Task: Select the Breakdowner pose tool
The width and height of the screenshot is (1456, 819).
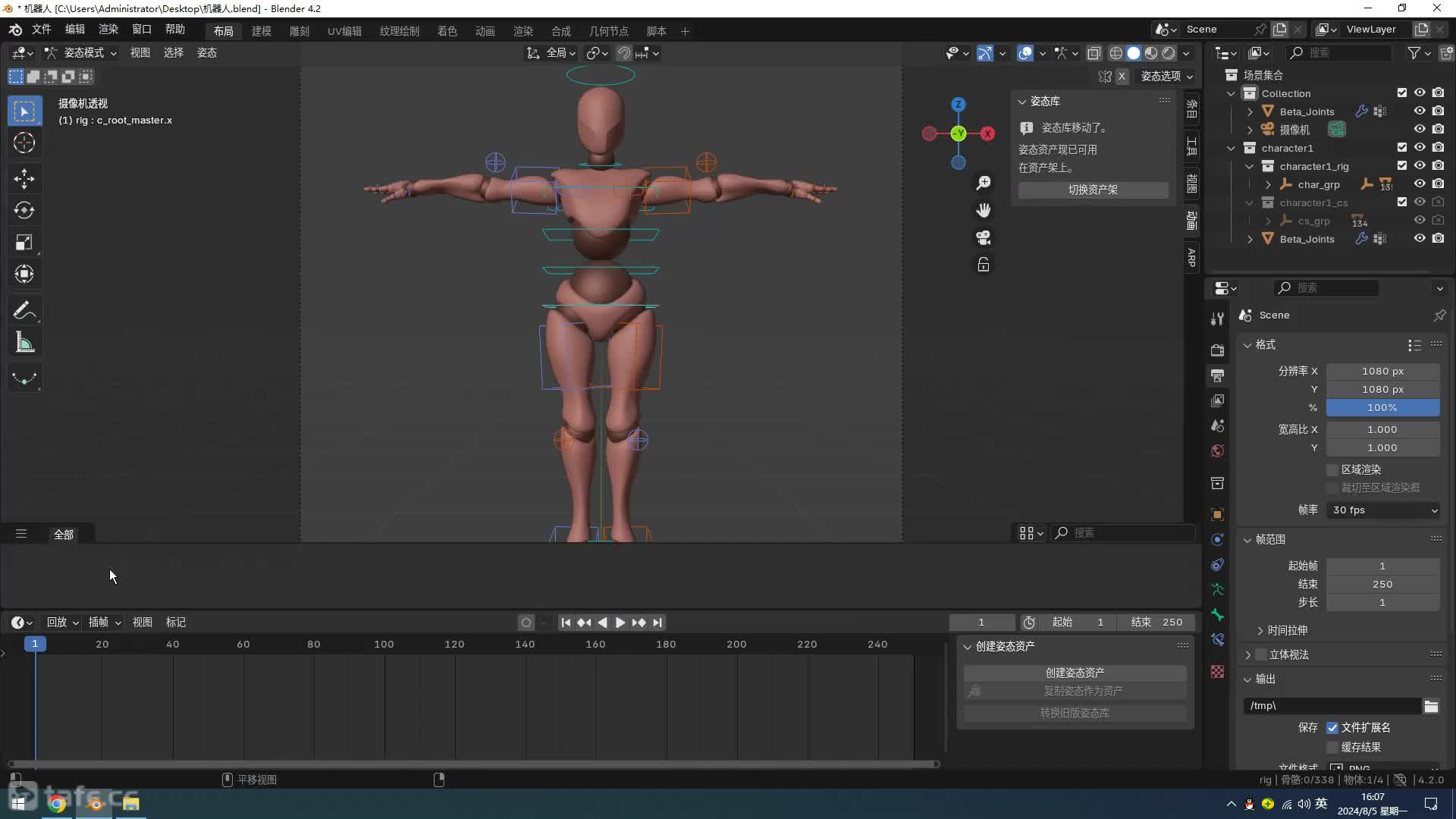Action: click(24, 378)
